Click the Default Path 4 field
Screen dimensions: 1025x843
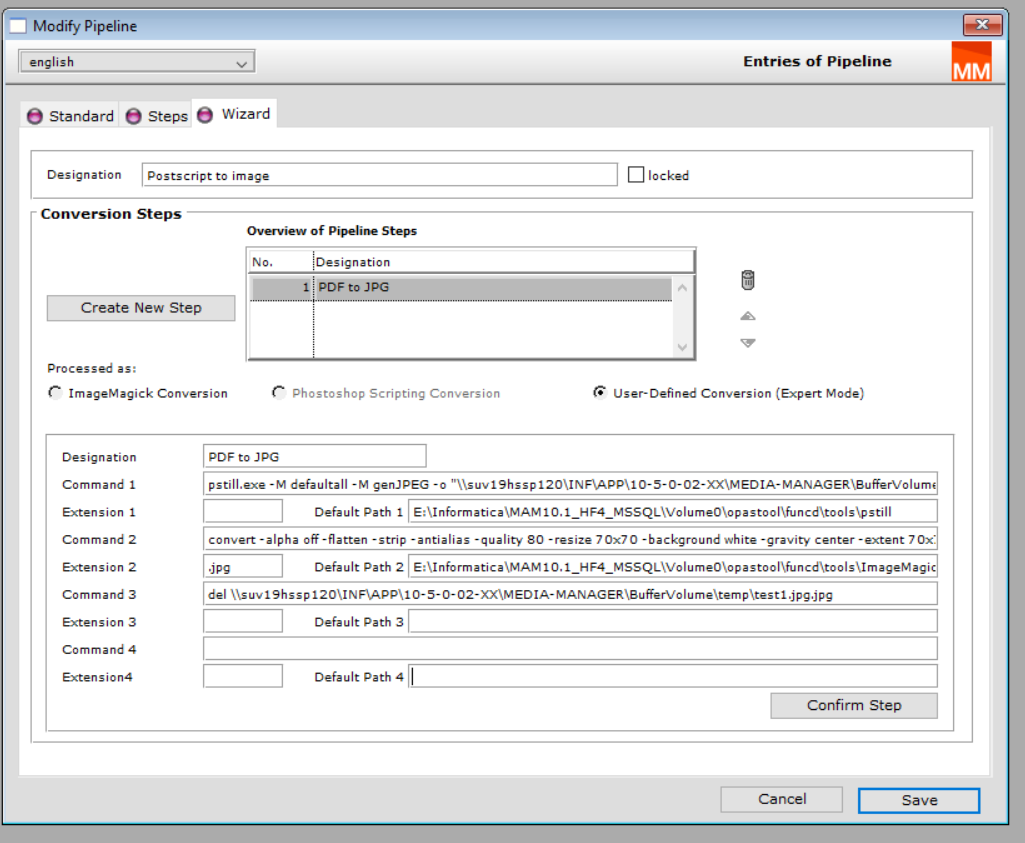673,676
